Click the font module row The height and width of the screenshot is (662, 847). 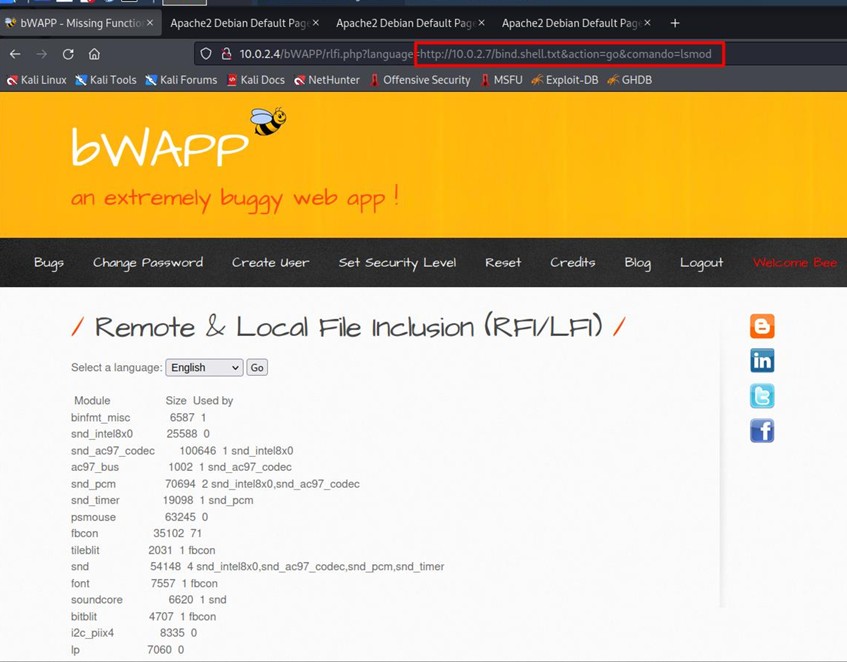pyautogui.click(x=144, y=583)
